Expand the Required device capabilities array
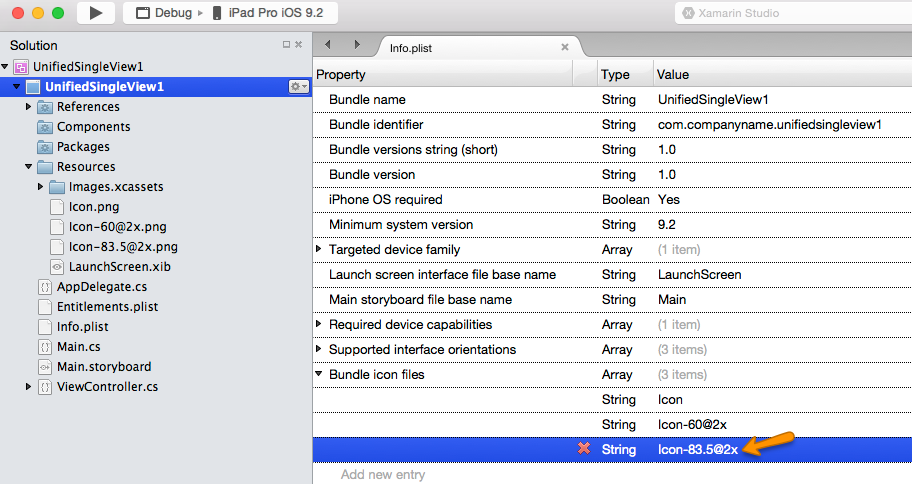Viewport: 912px width, 484px height. click(x=318, y=323)
